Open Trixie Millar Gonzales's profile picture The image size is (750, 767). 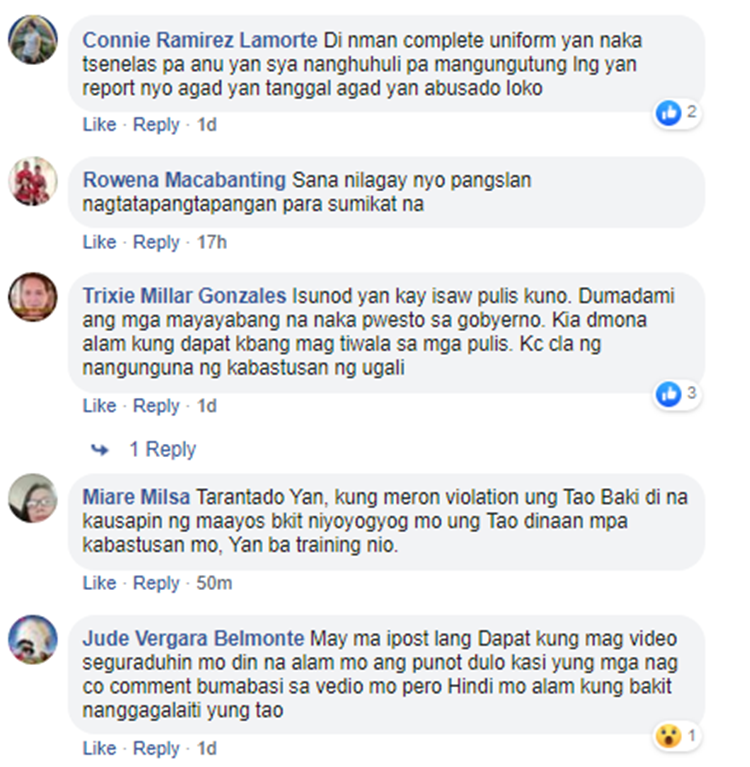[x=33, y=297]
